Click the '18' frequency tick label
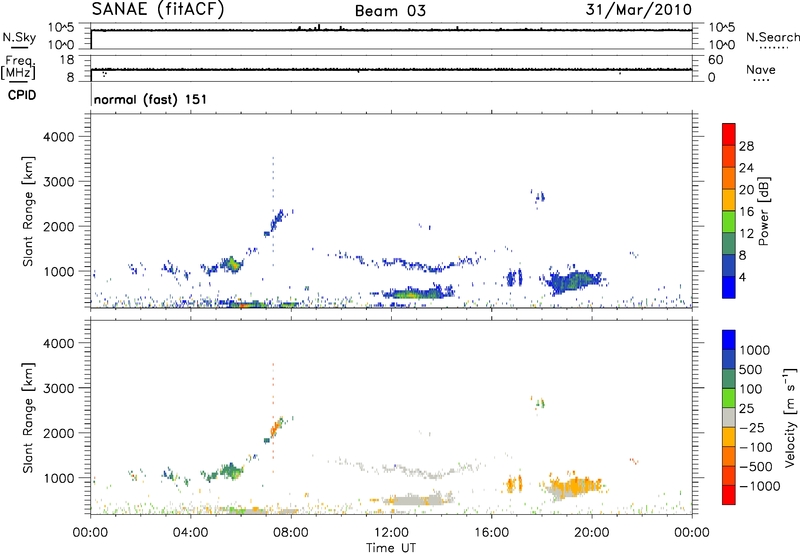The width and height of the screenshot is (800, 554). 67,60
